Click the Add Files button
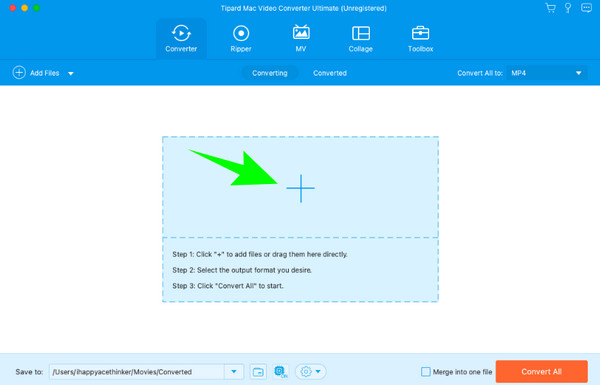Screen dimensions: 600x385 (36, 73)
